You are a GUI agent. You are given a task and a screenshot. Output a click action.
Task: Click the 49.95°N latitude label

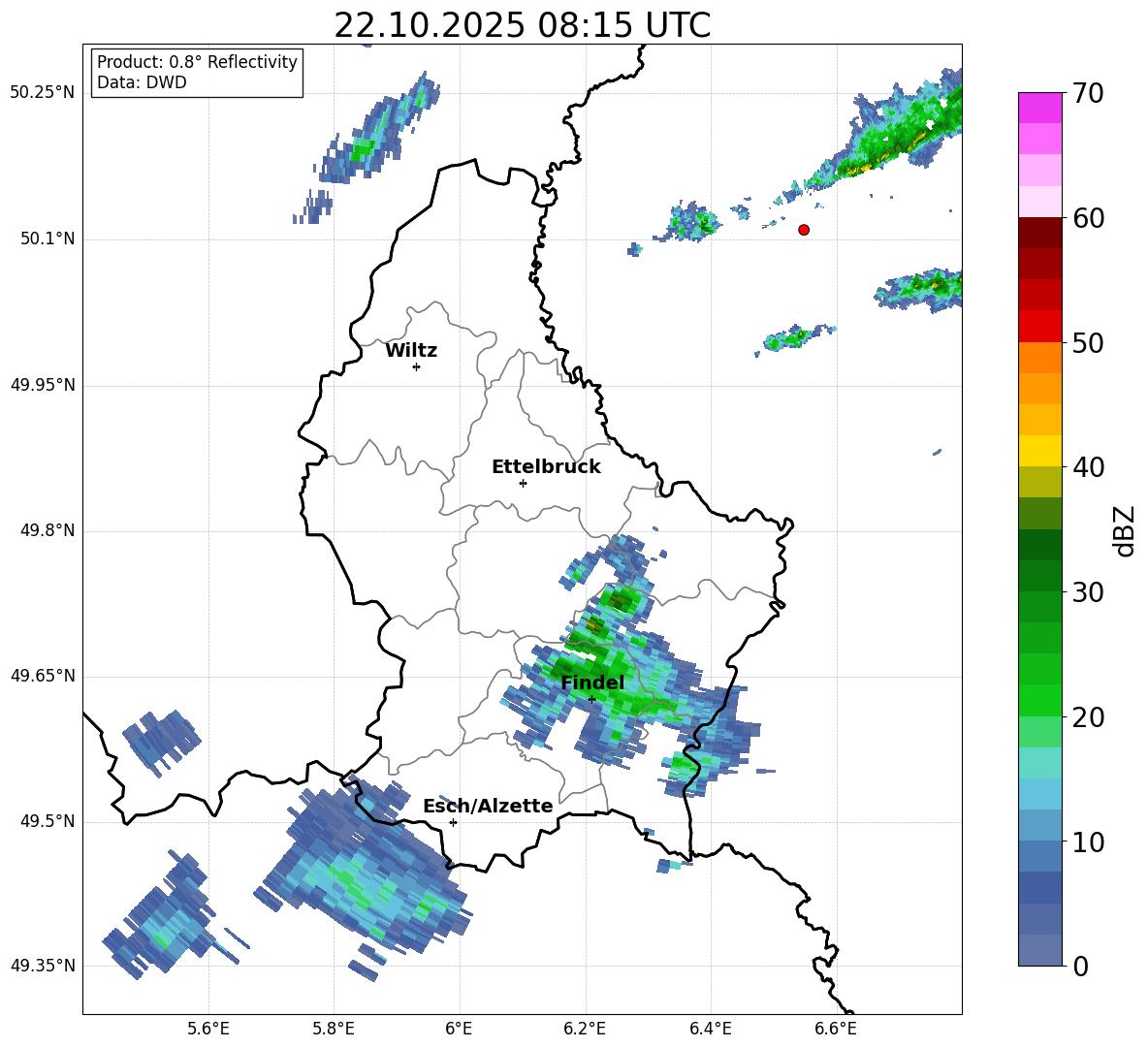43,385
